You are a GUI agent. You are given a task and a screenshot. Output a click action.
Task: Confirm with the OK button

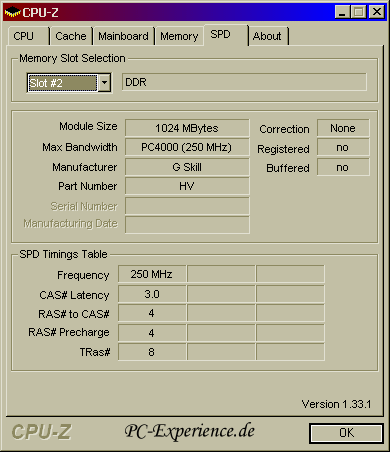[346, 433]
